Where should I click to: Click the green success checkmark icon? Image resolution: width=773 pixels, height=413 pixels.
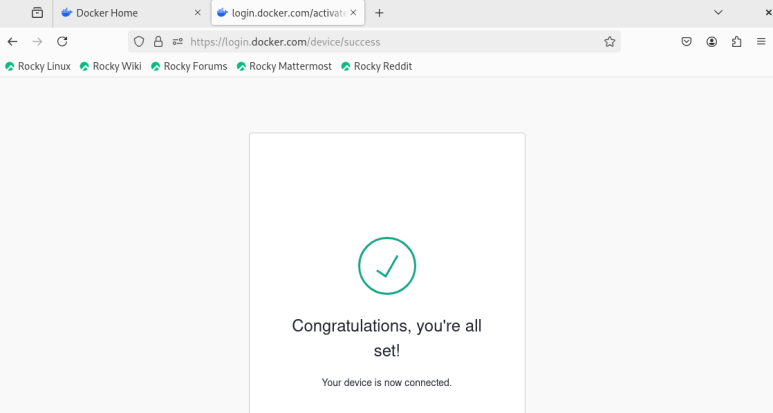[387, 266]
